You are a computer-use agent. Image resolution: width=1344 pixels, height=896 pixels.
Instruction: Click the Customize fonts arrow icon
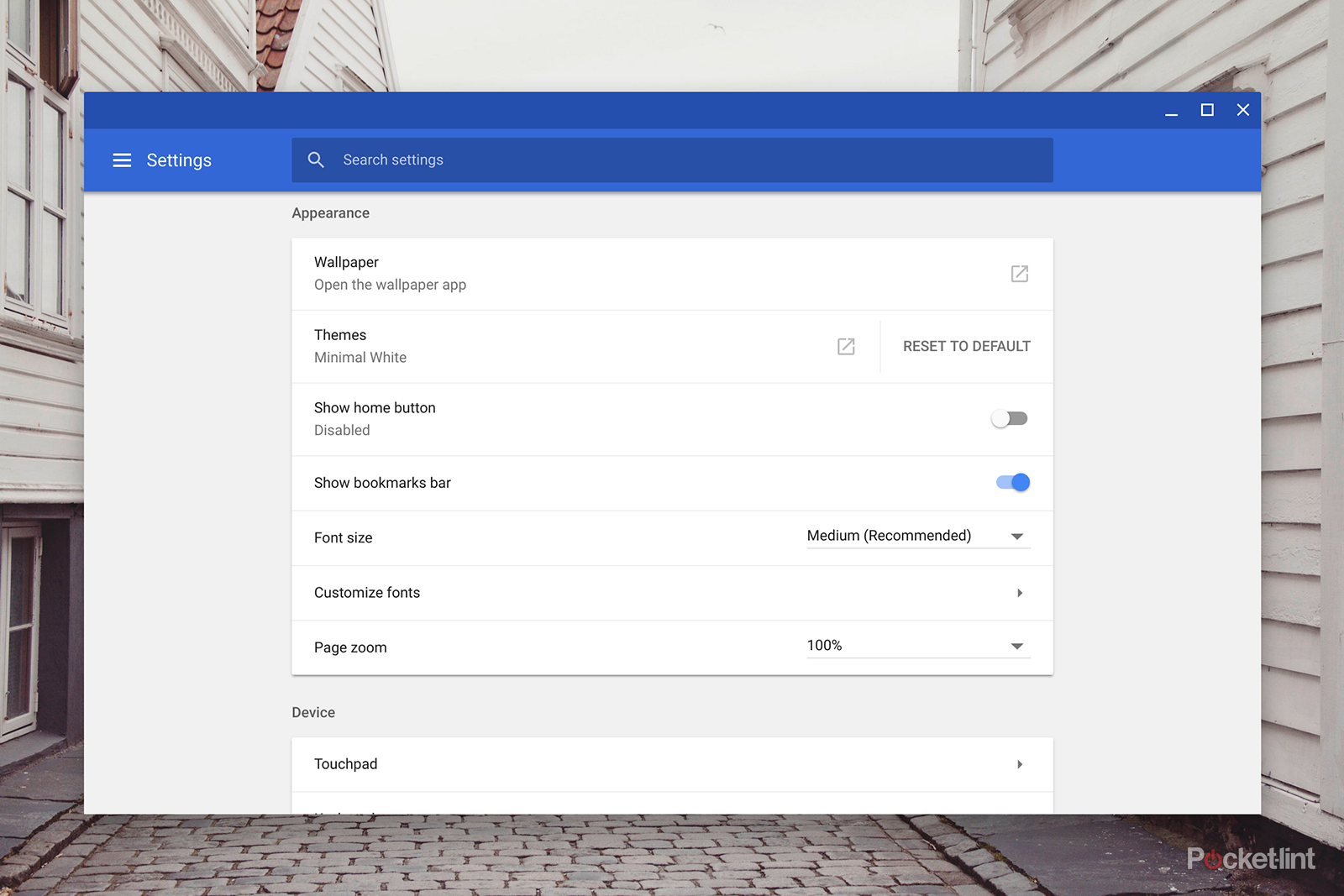pyautogui.click(x=1020, y=593)
